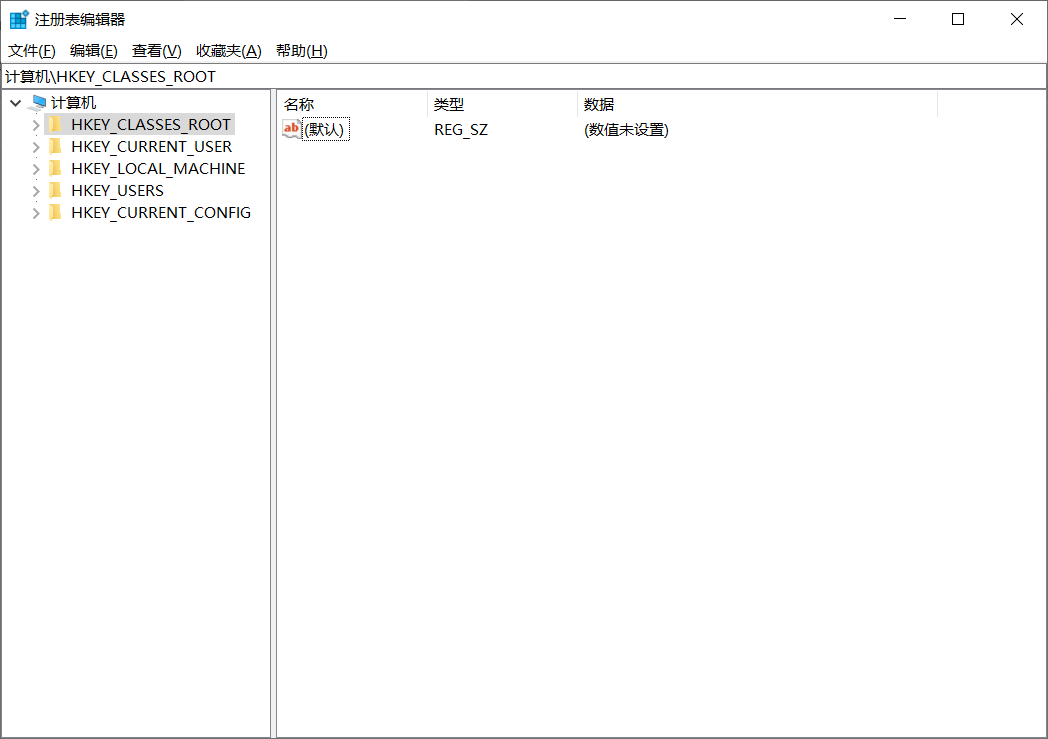
Task: Maximize the Registry Editor window
Action: click(958, 19)
